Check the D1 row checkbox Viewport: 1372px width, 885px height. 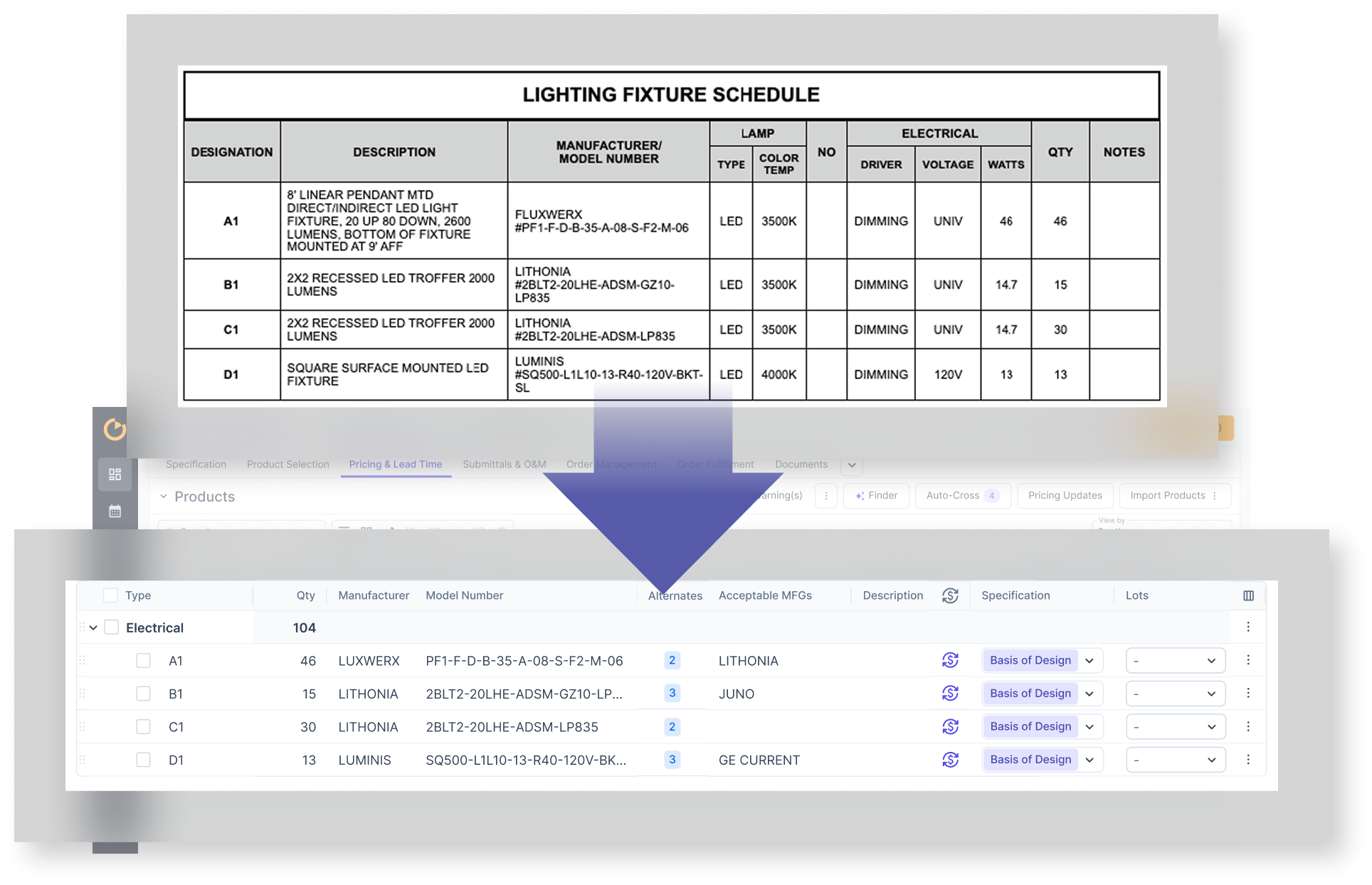click(x=143, y=760)
